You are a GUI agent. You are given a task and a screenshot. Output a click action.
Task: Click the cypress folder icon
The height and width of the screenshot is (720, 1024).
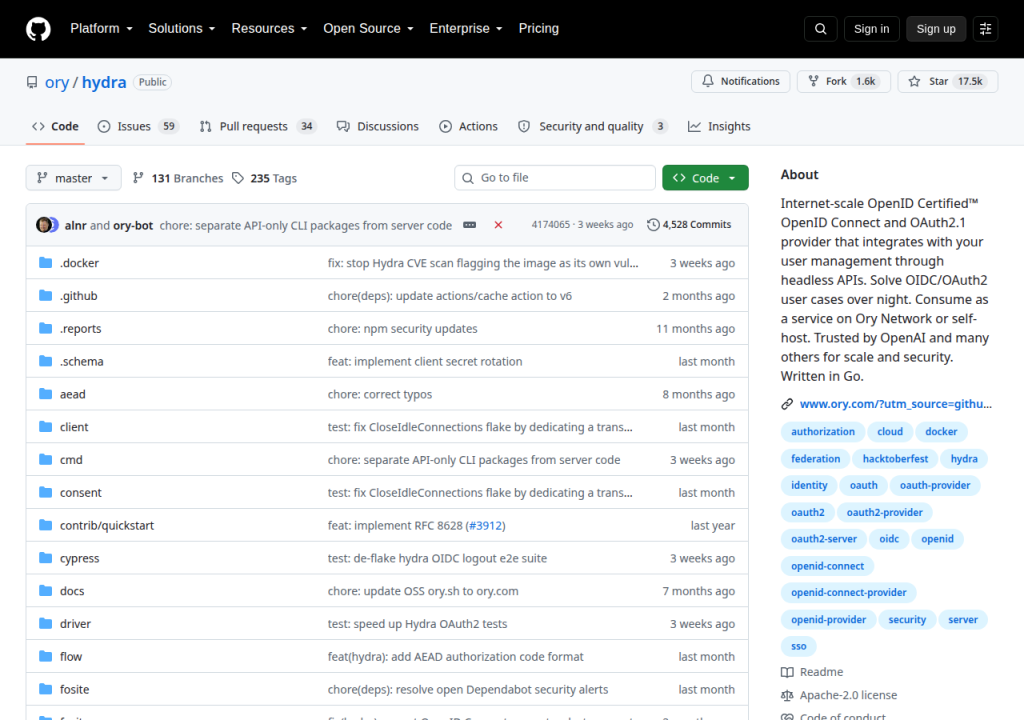[45, 558]
